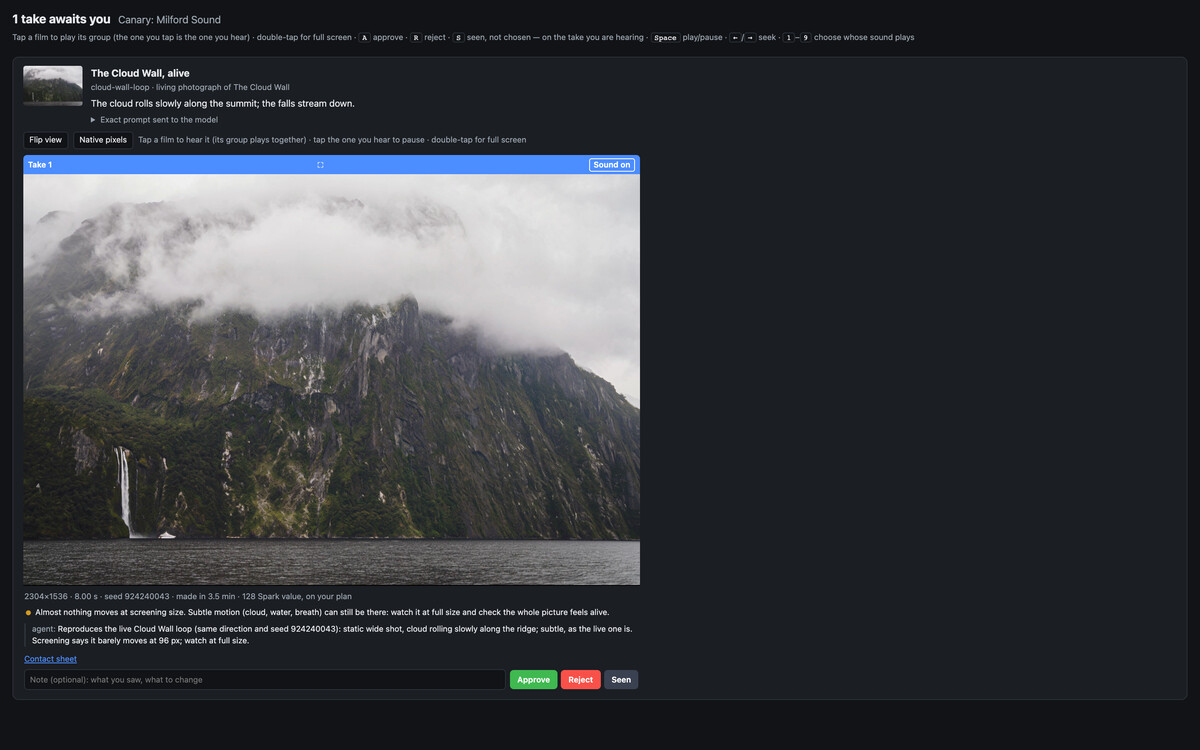Select the 'Take 1' header label
Image resolution: width=1200 pixels, height=750 pixels.
pos(40,165)
